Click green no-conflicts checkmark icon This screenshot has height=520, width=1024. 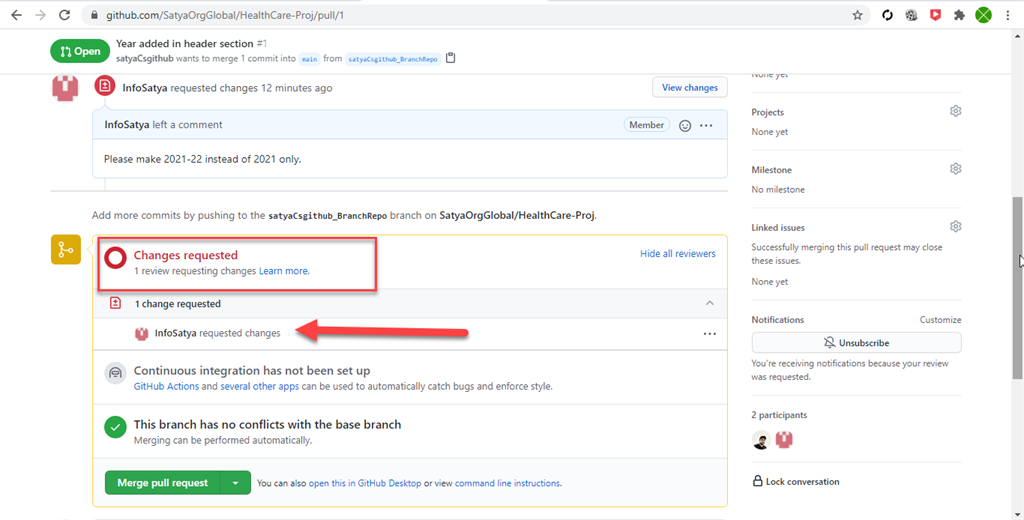(116, 428)
